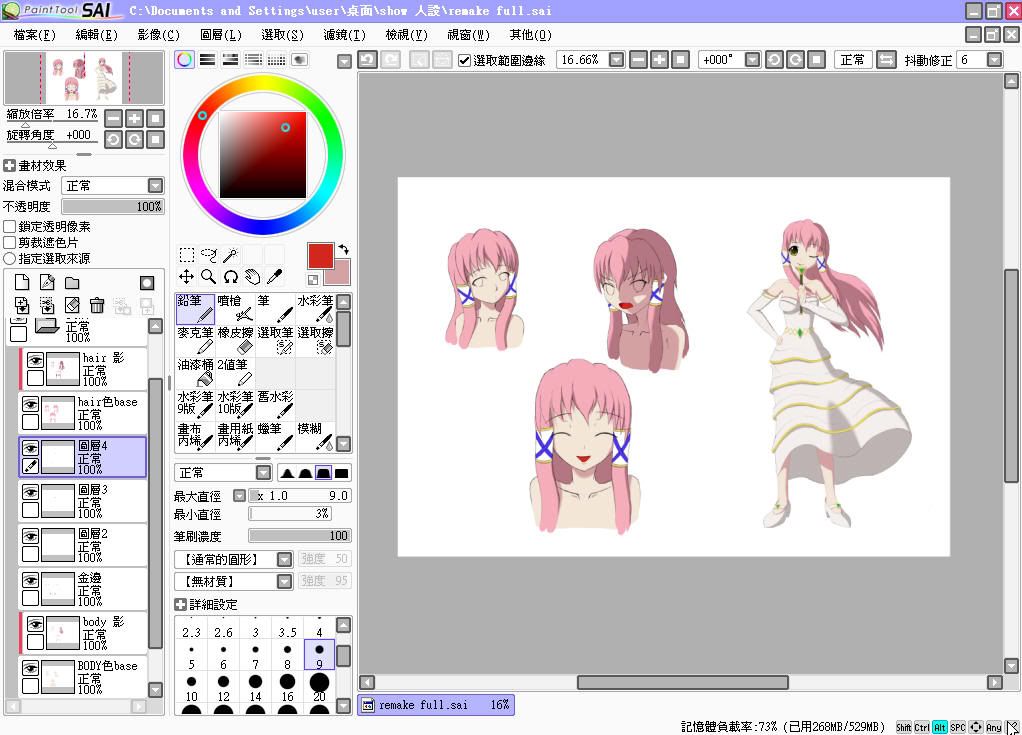1022x735 pixels.
Task: Choose the hand pan tool
Action: 252,276
